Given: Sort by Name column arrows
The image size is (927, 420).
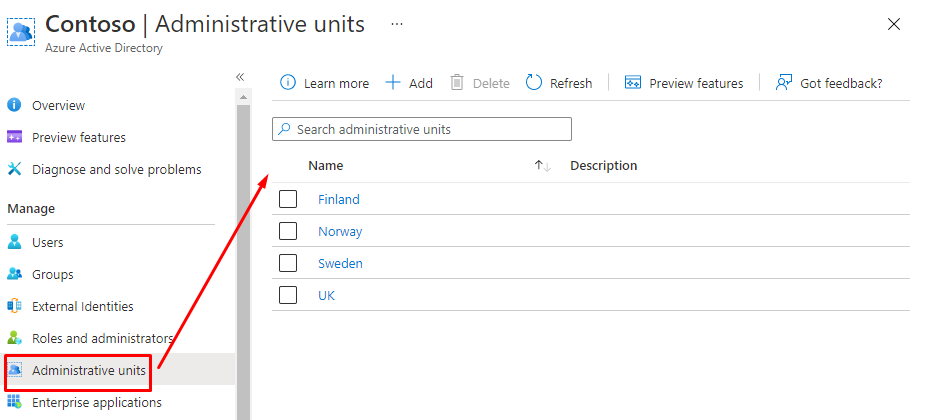Looking at the screenshot, I should pos(543,166).
